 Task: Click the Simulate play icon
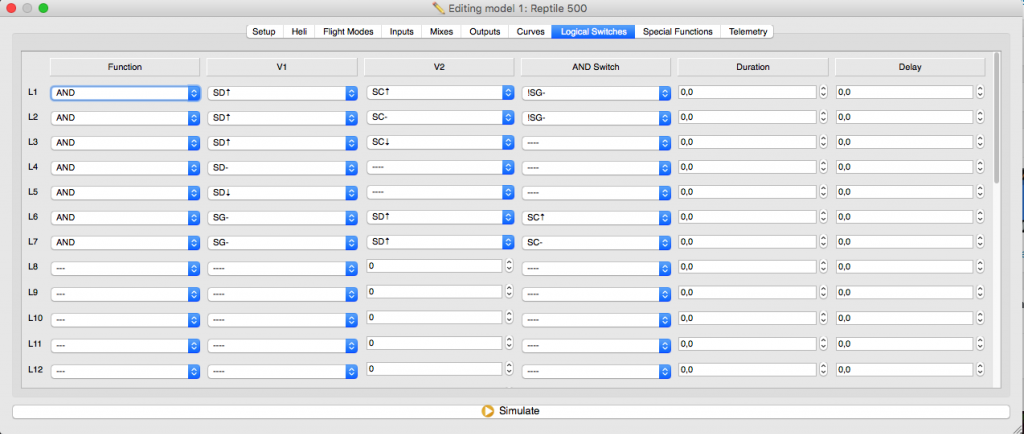click(487, 411)
